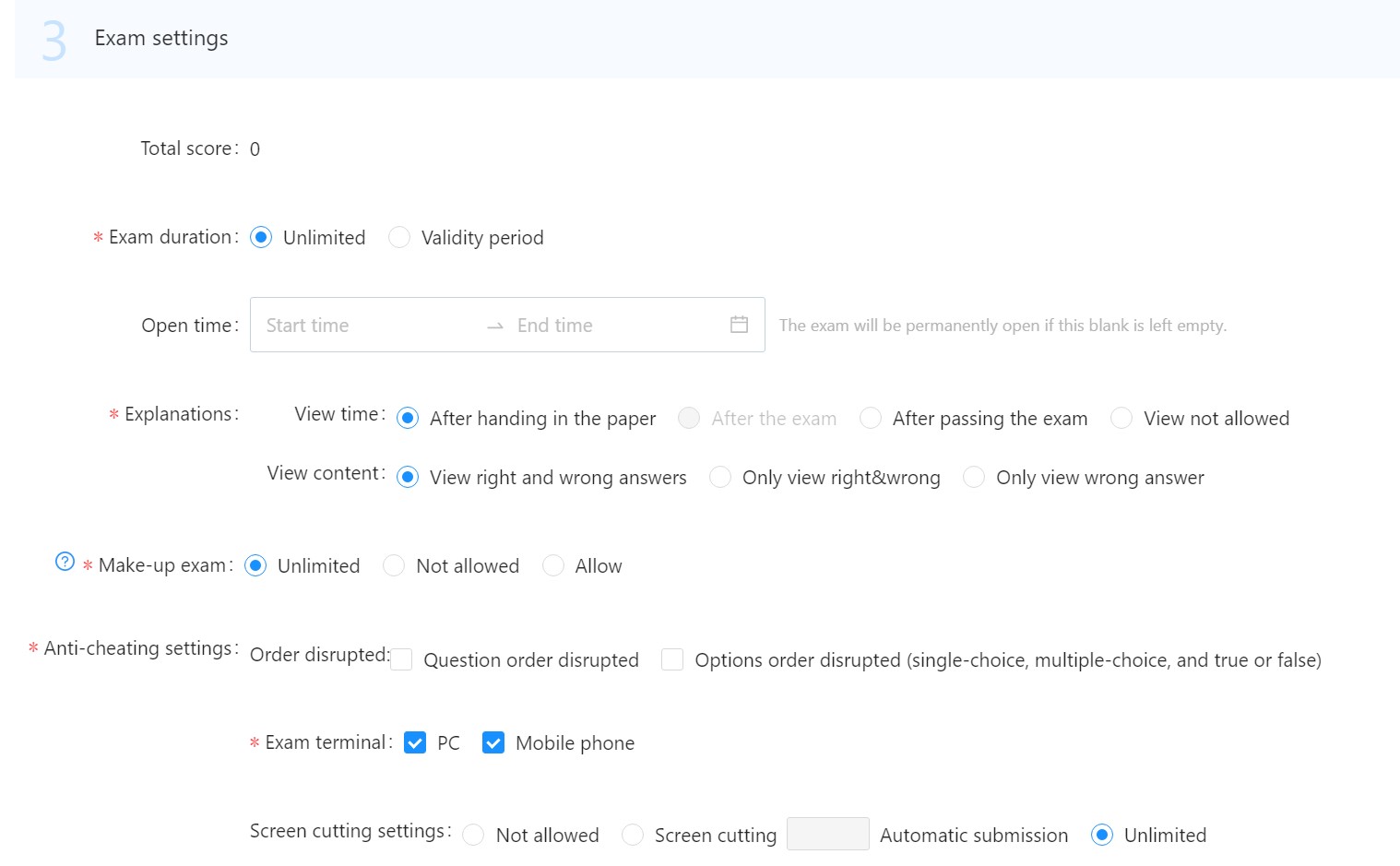Set Screen cutting settings to Not allowed
The image size is (1400, 866).
coord(473,835)
